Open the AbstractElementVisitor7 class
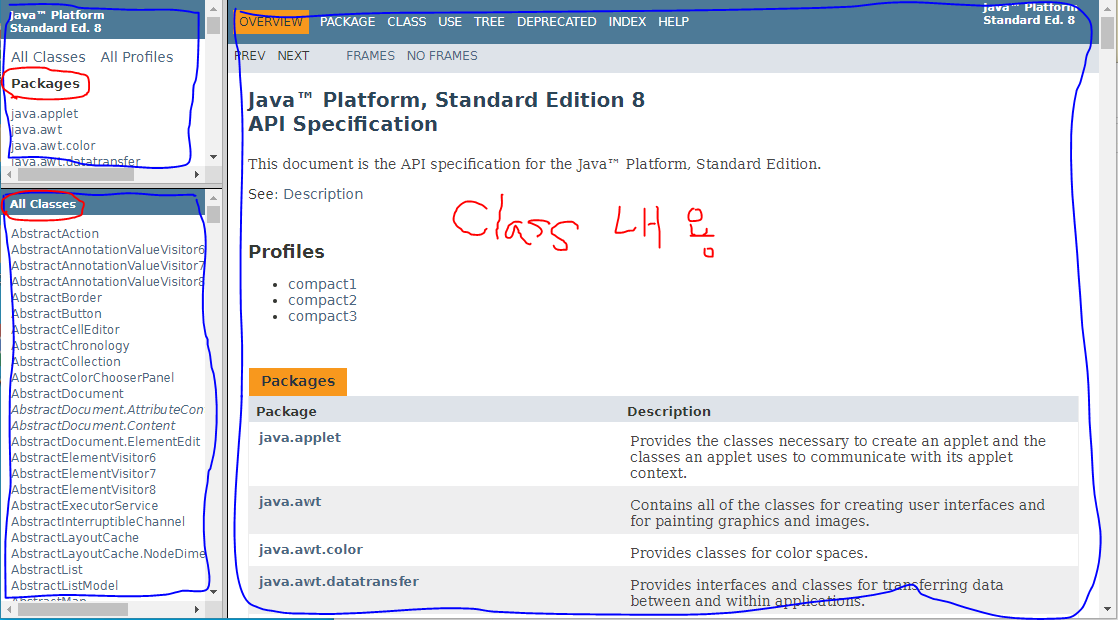1118x620 pixels. pos(83,474)
